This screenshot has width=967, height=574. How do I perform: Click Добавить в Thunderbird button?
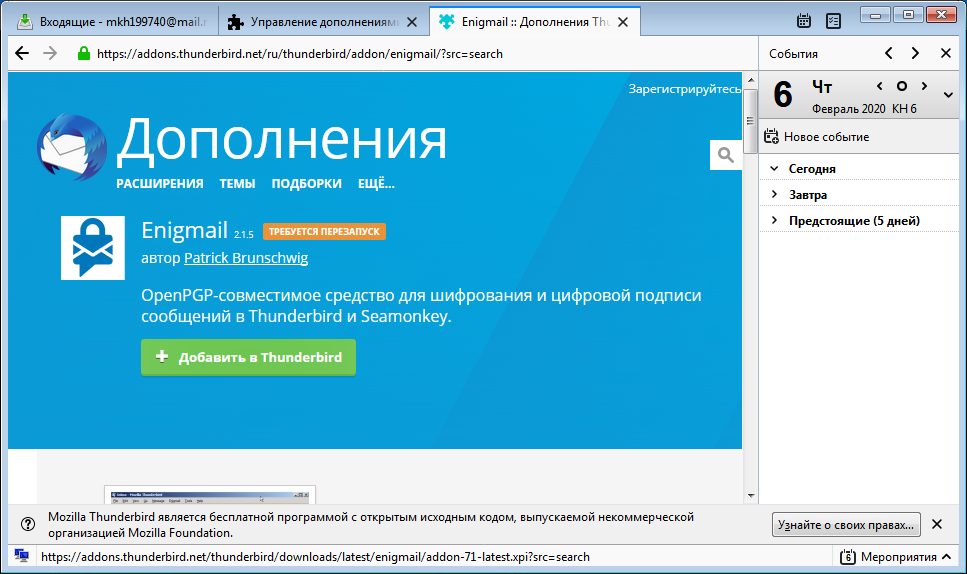pos(249,357)
